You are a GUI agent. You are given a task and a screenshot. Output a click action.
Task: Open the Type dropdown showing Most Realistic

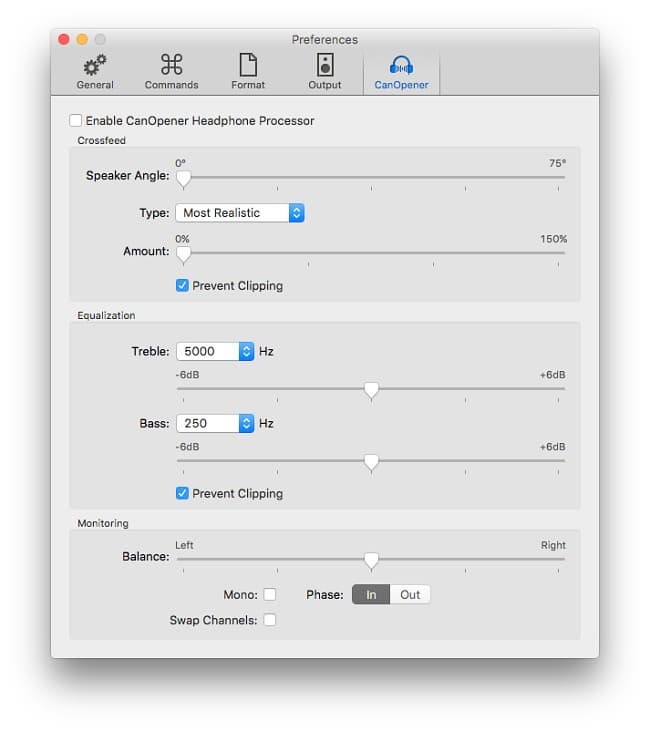(x=240, y=213)
